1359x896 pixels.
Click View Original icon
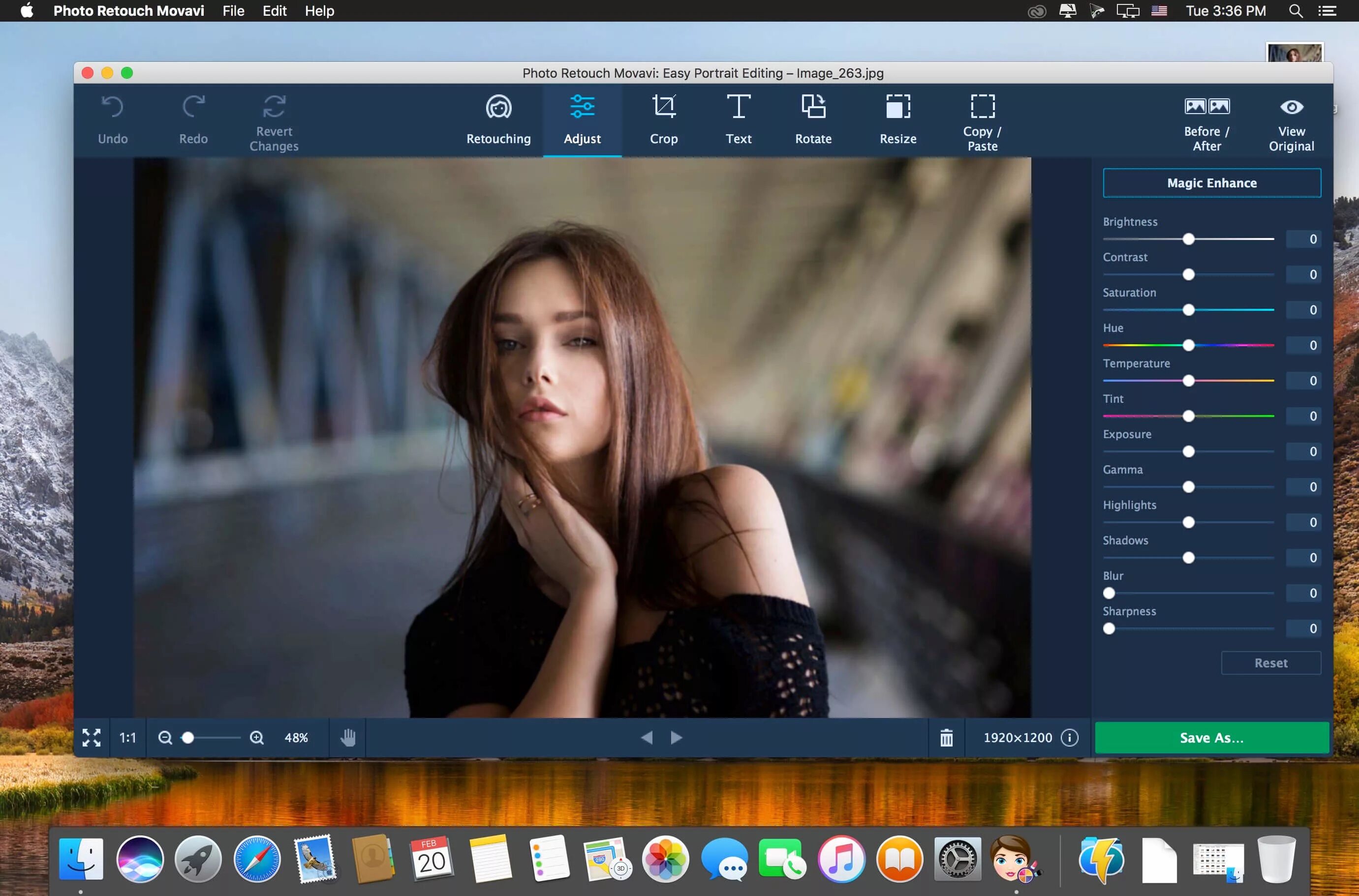[1291, 107]
